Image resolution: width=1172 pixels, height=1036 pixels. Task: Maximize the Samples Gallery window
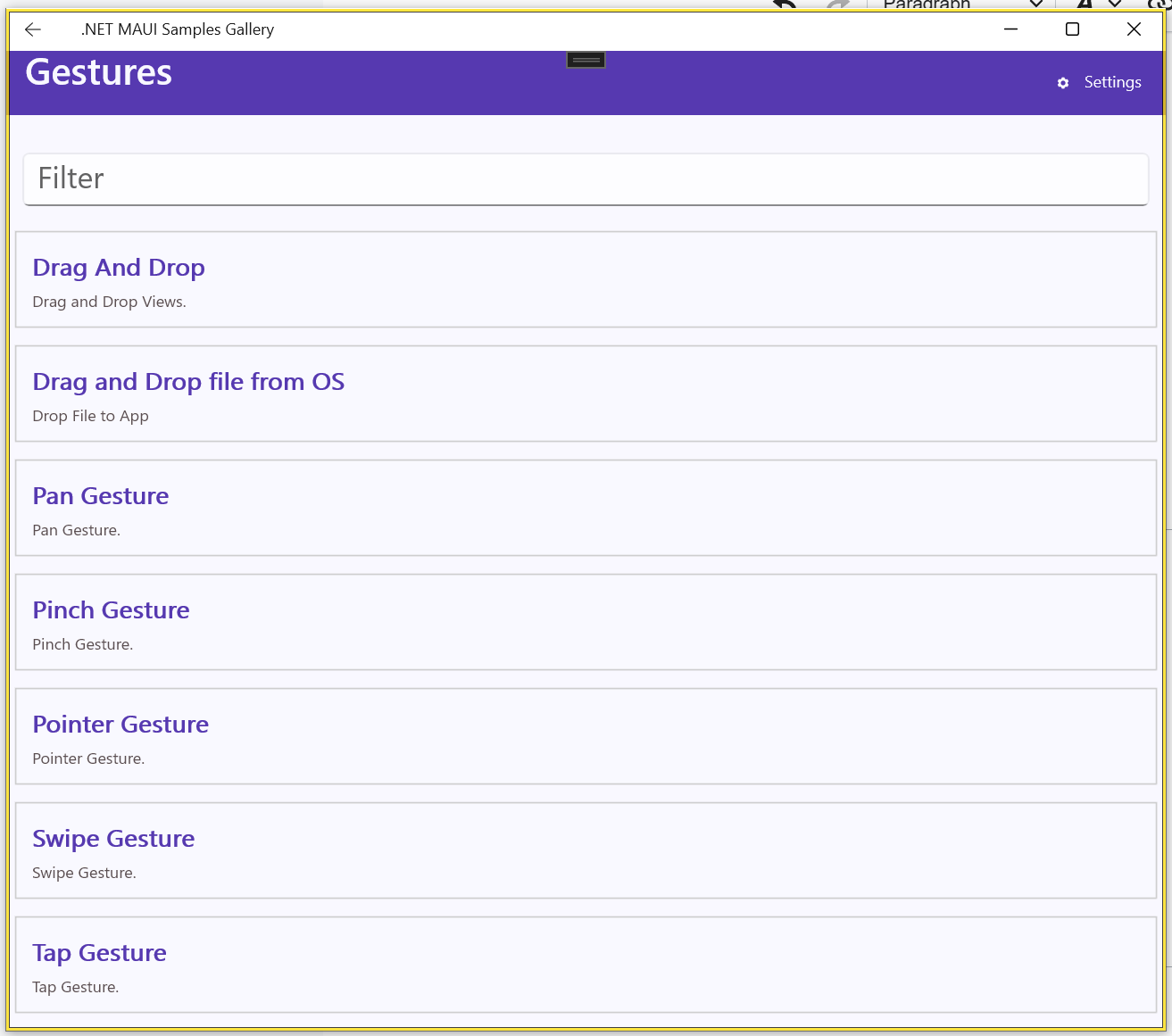tap(1072, 29)
